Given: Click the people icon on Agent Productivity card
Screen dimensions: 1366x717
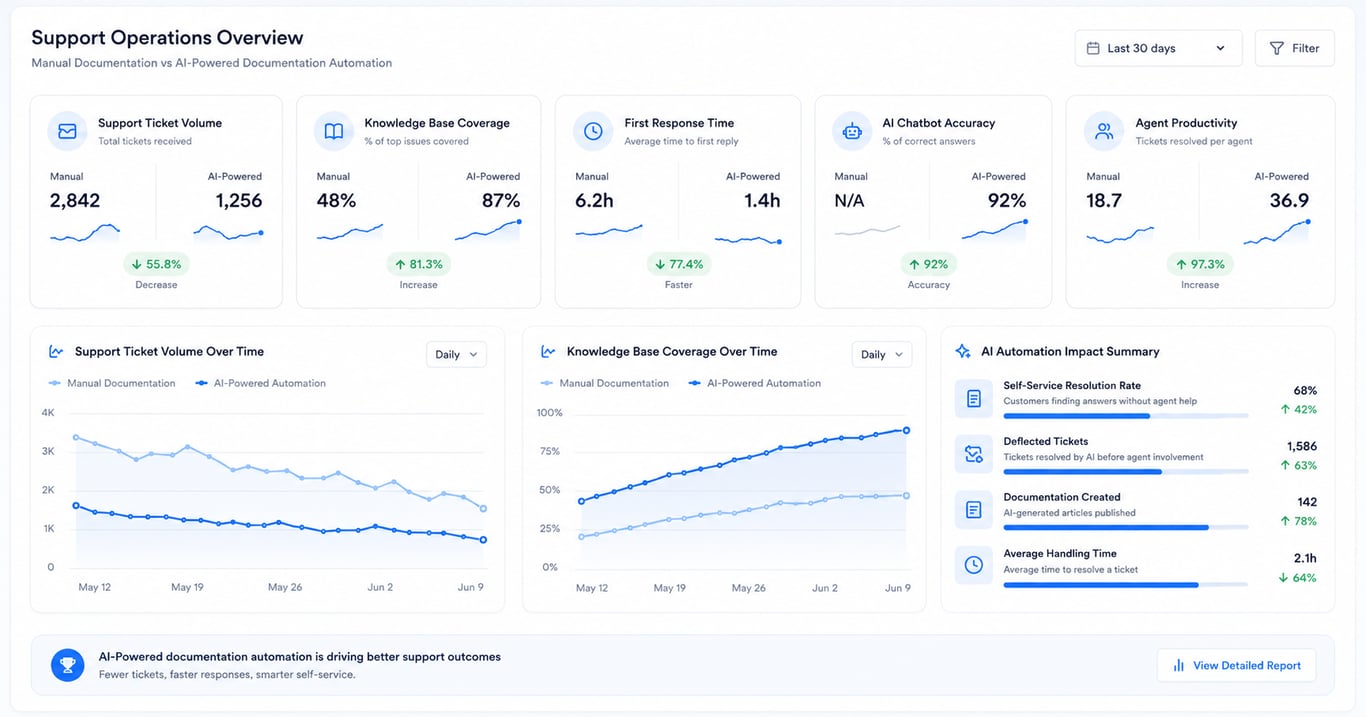Looking at the screenshot, I should [x=1104, y=131].
